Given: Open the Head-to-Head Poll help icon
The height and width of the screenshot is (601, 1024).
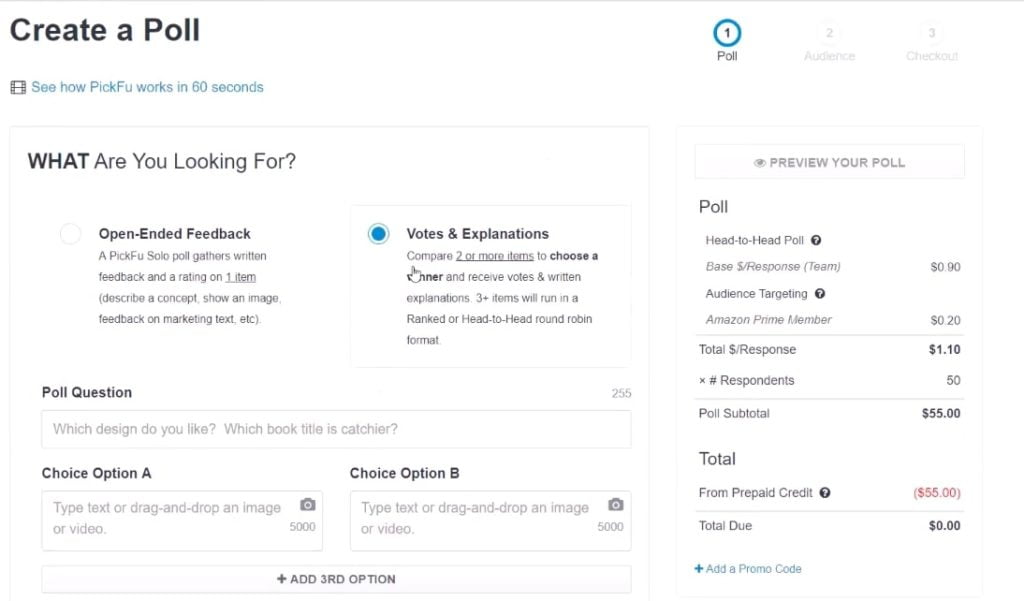Looking at the screenshot, I should pos(816,240).
